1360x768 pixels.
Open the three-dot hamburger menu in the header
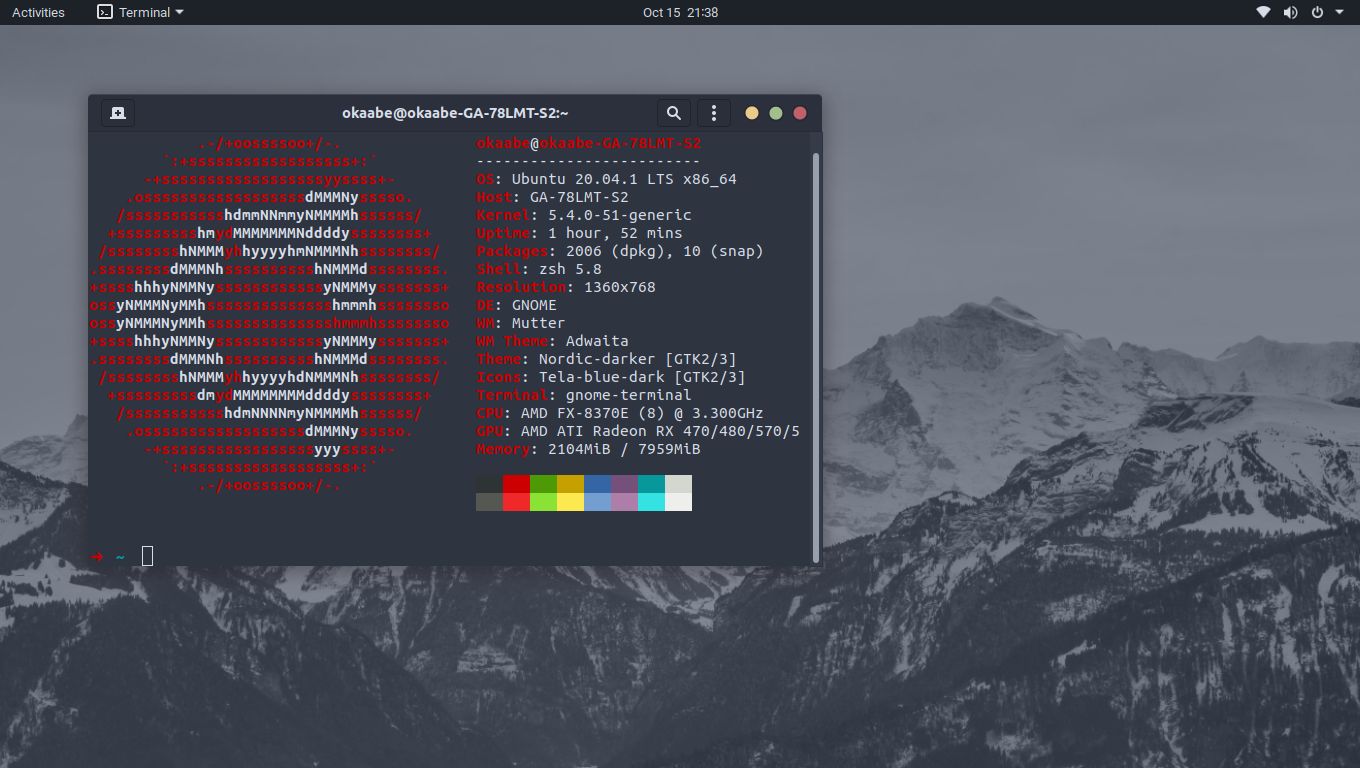click(x=714, y=113)
